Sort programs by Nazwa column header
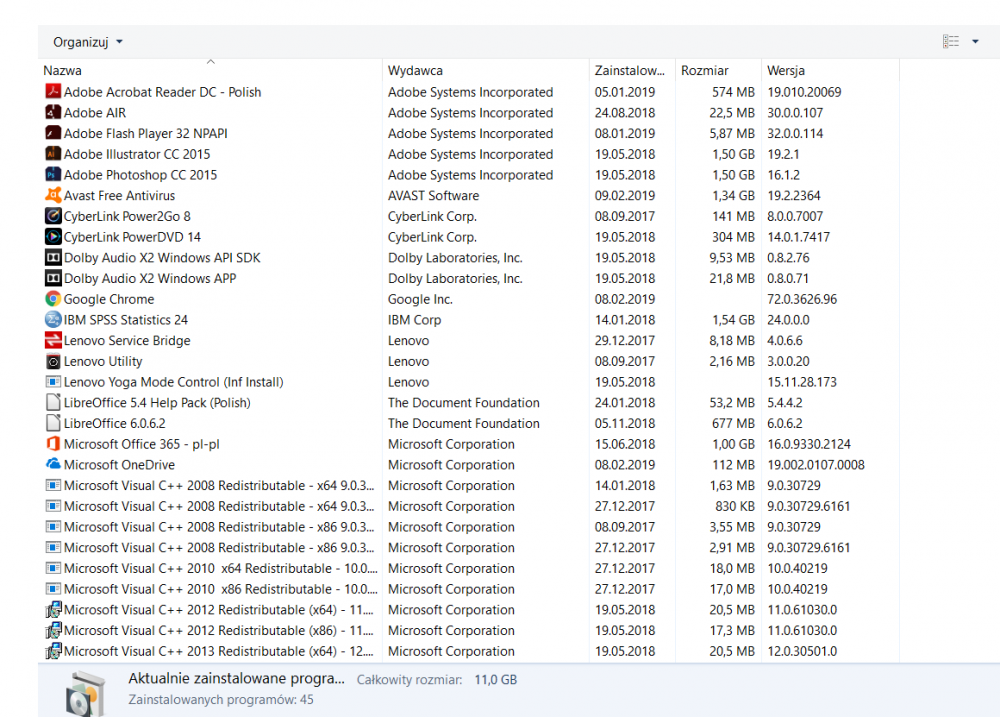1000x717 pixels. click(x=63, y=71)
